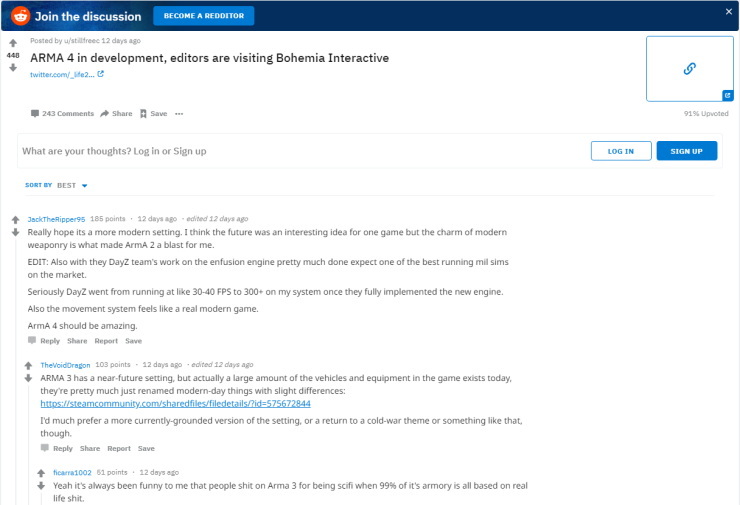Click the Become a Redditor button
This screenshot has height=505, width=740.
(204, 15)
